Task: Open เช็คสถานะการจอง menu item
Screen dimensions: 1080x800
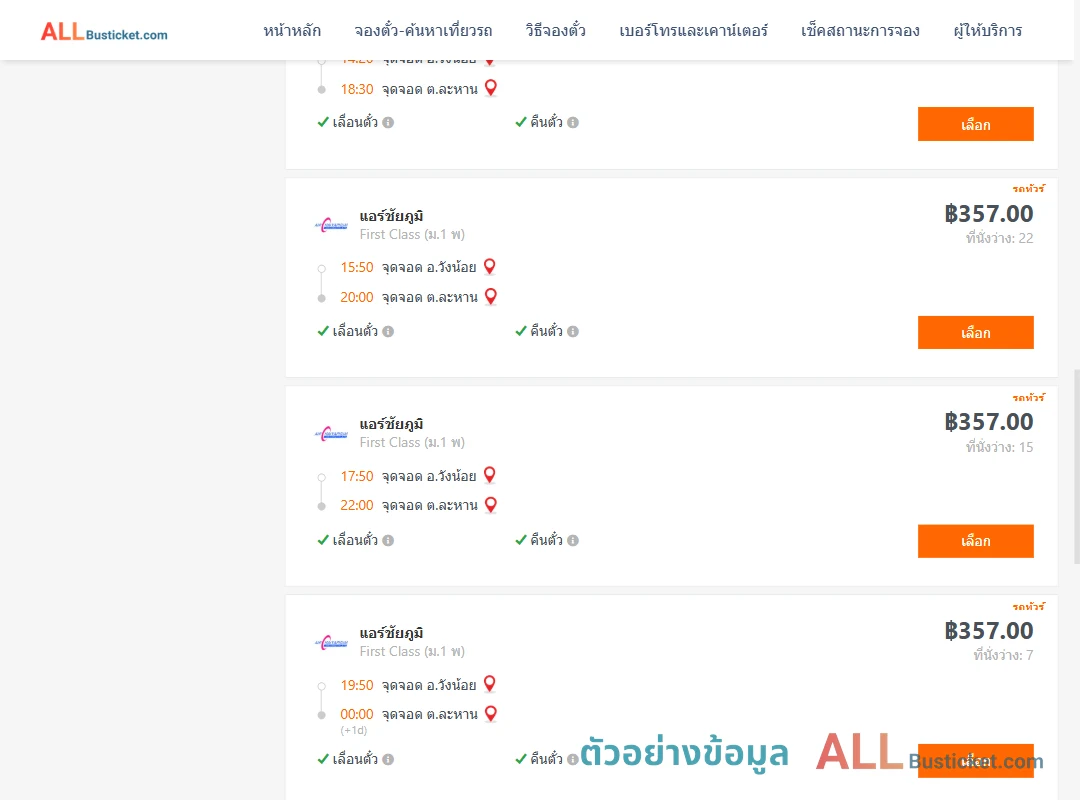Action: pos(860,31)
